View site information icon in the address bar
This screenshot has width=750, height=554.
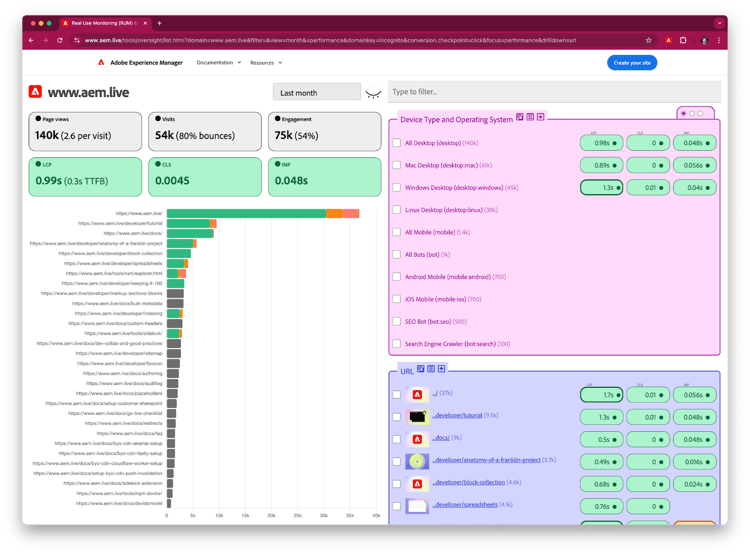[76, 40]
